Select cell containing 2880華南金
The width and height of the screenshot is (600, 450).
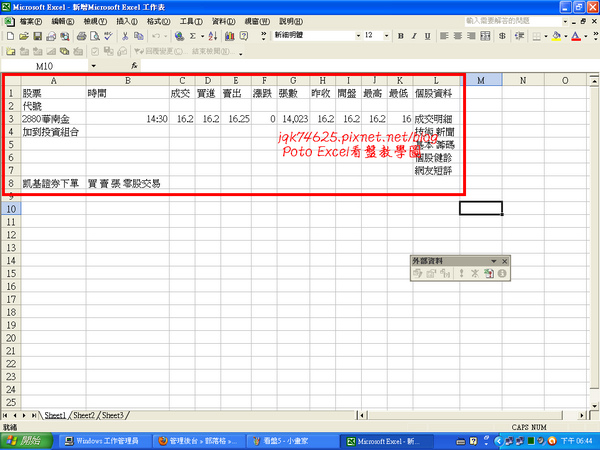(53, 119)
